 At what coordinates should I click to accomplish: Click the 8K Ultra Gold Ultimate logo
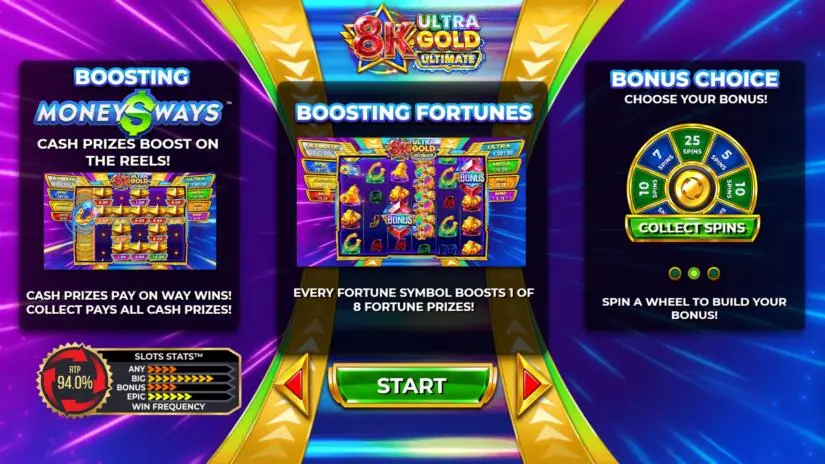(412, 42)
